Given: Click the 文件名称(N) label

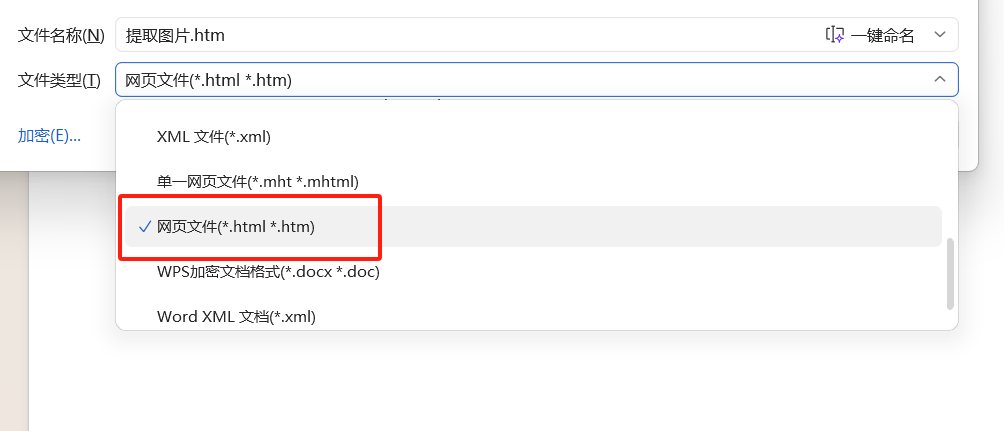Looking at the screenshot, I should pos(61,35).
